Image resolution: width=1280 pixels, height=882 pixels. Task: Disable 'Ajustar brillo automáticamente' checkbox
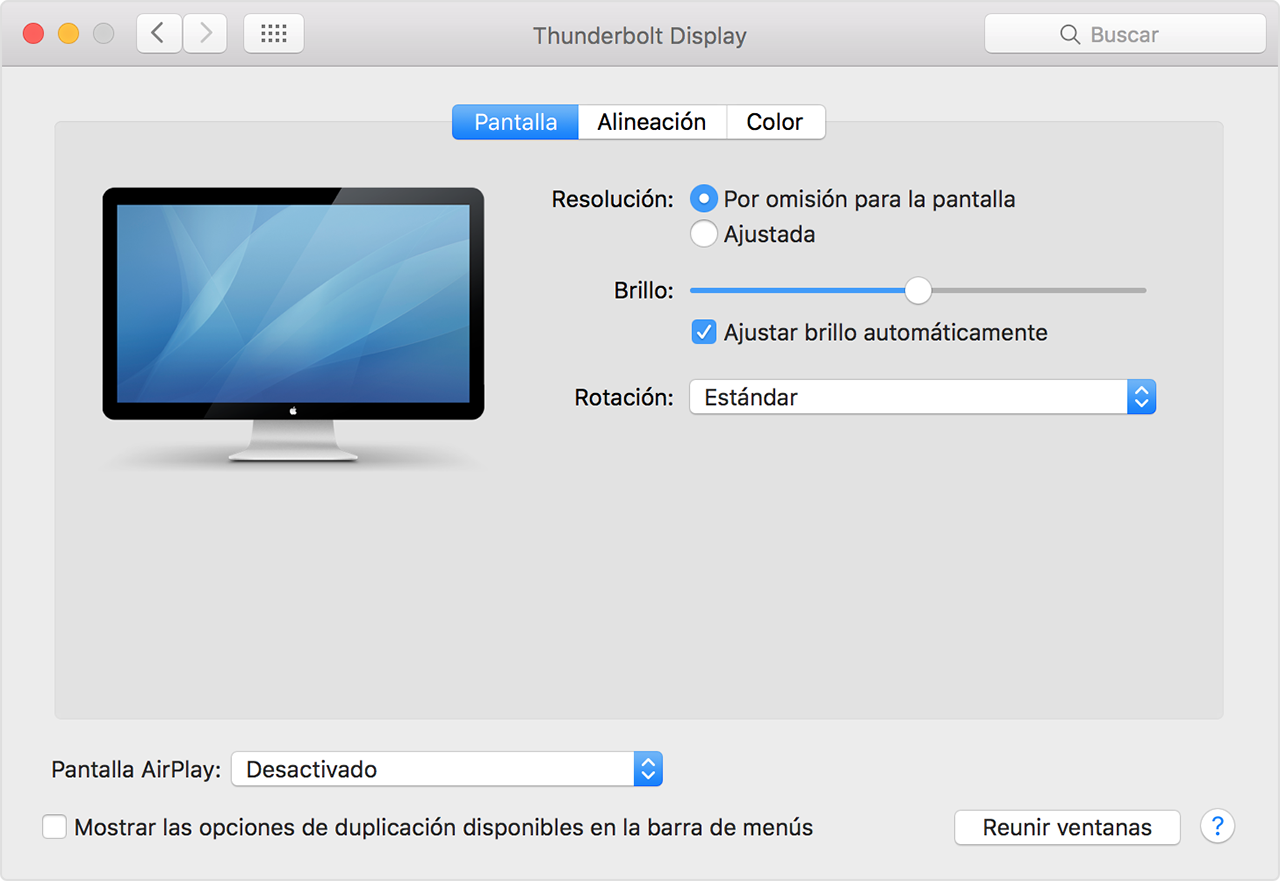coord(704,332)
